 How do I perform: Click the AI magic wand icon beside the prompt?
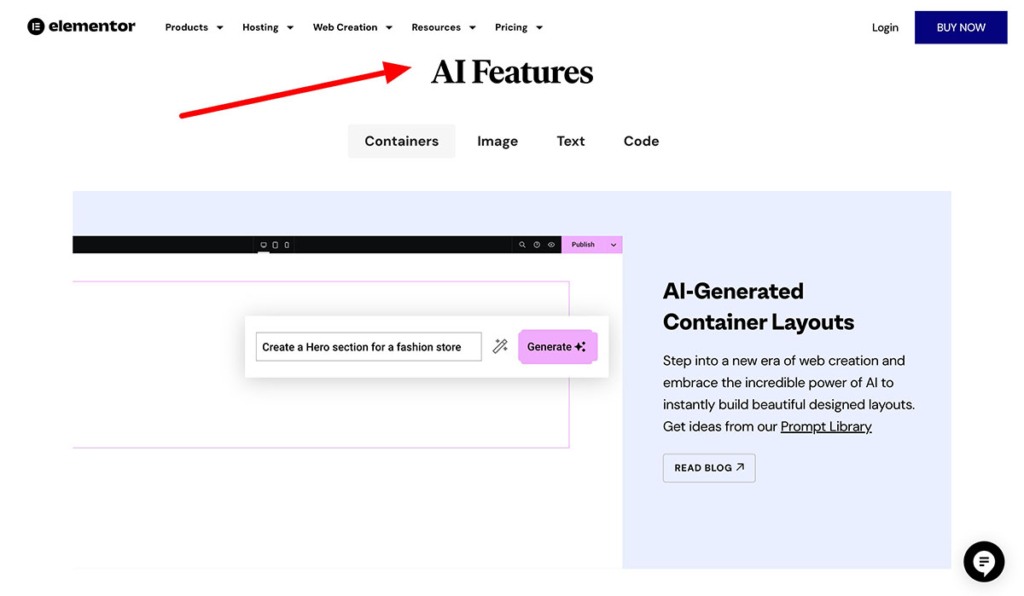[x=499, y=346]
